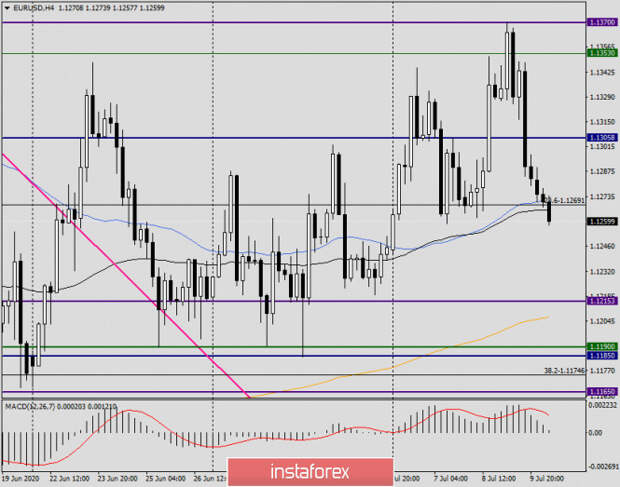Click the blue 1.11850 price label
Image resolution: width=620 pixels, height=487 pixels.
[x=602, y=356]
